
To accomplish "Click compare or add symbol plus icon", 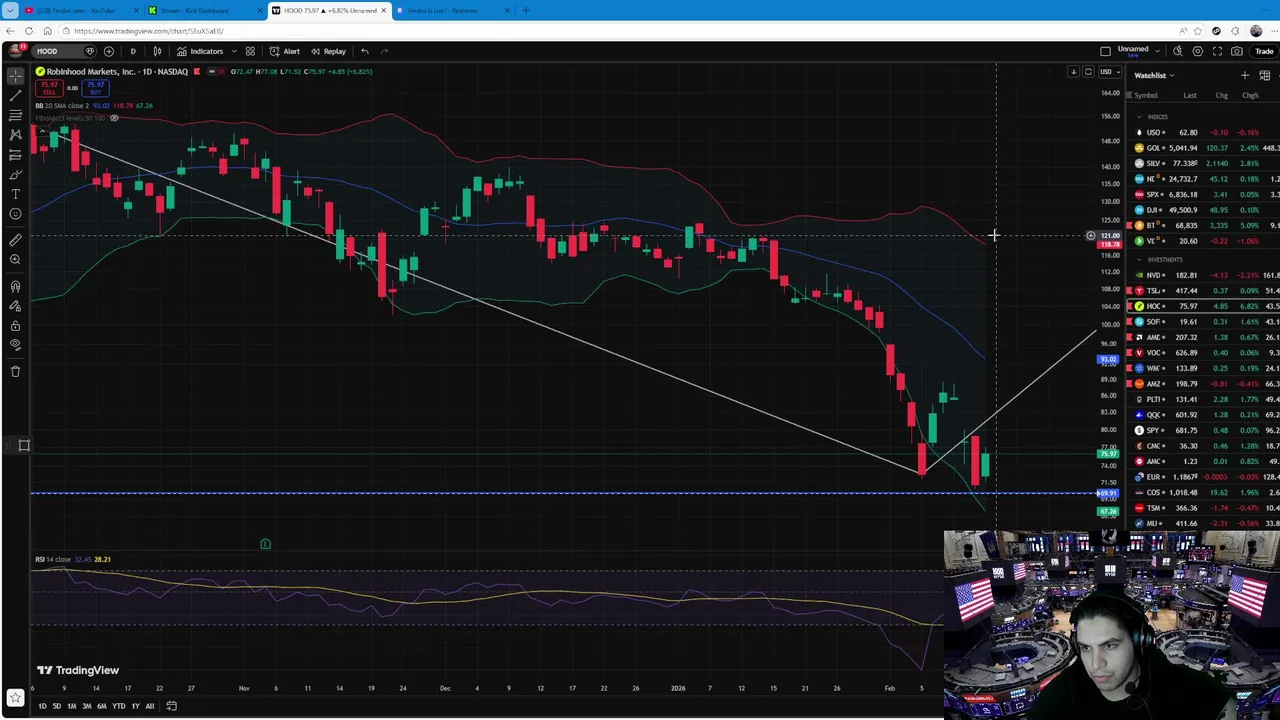I will point(109,51).
